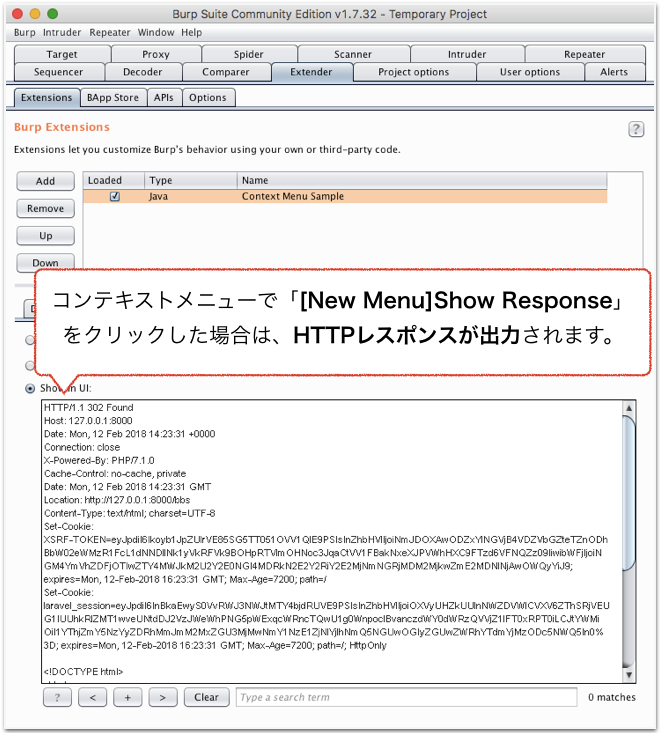Image resolution: width=660 pixels, height=733 pixels.
Task: Click the plus search options button
Action: (x=128, y=697)
